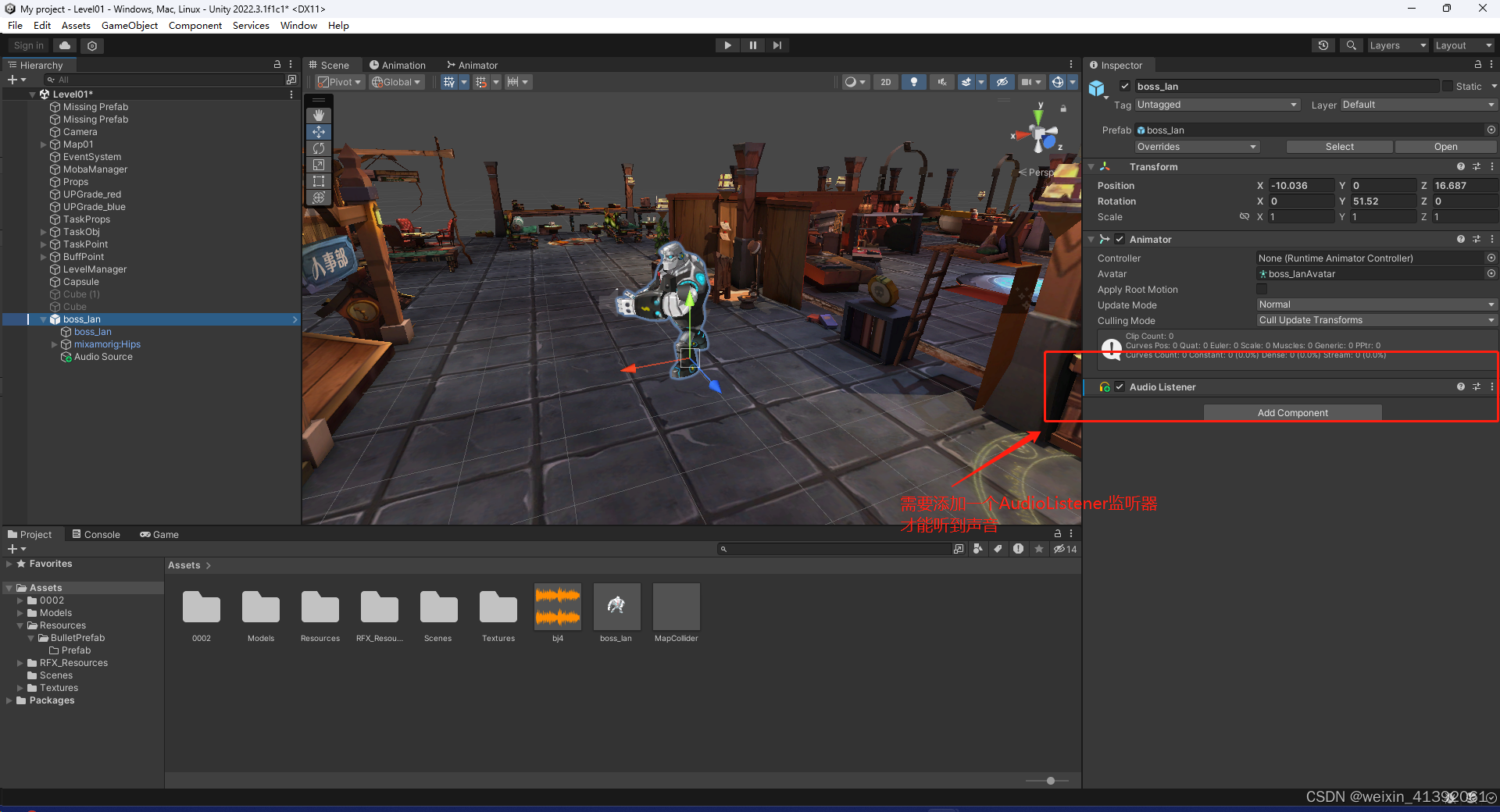Click the bj4 audio asset thumbnail
The height and width of the screenshot is (812, 1500).
click(558, 607)
